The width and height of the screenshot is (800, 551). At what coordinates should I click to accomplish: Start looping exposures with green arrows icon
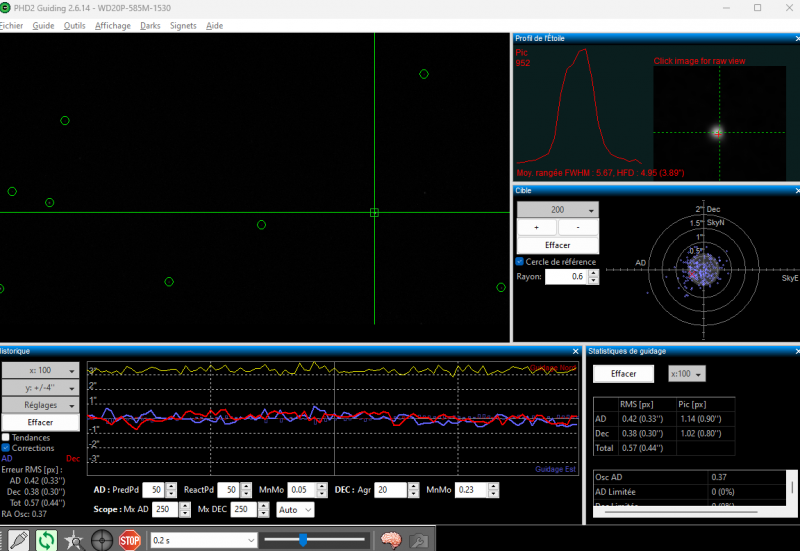[x=46, y=540]
